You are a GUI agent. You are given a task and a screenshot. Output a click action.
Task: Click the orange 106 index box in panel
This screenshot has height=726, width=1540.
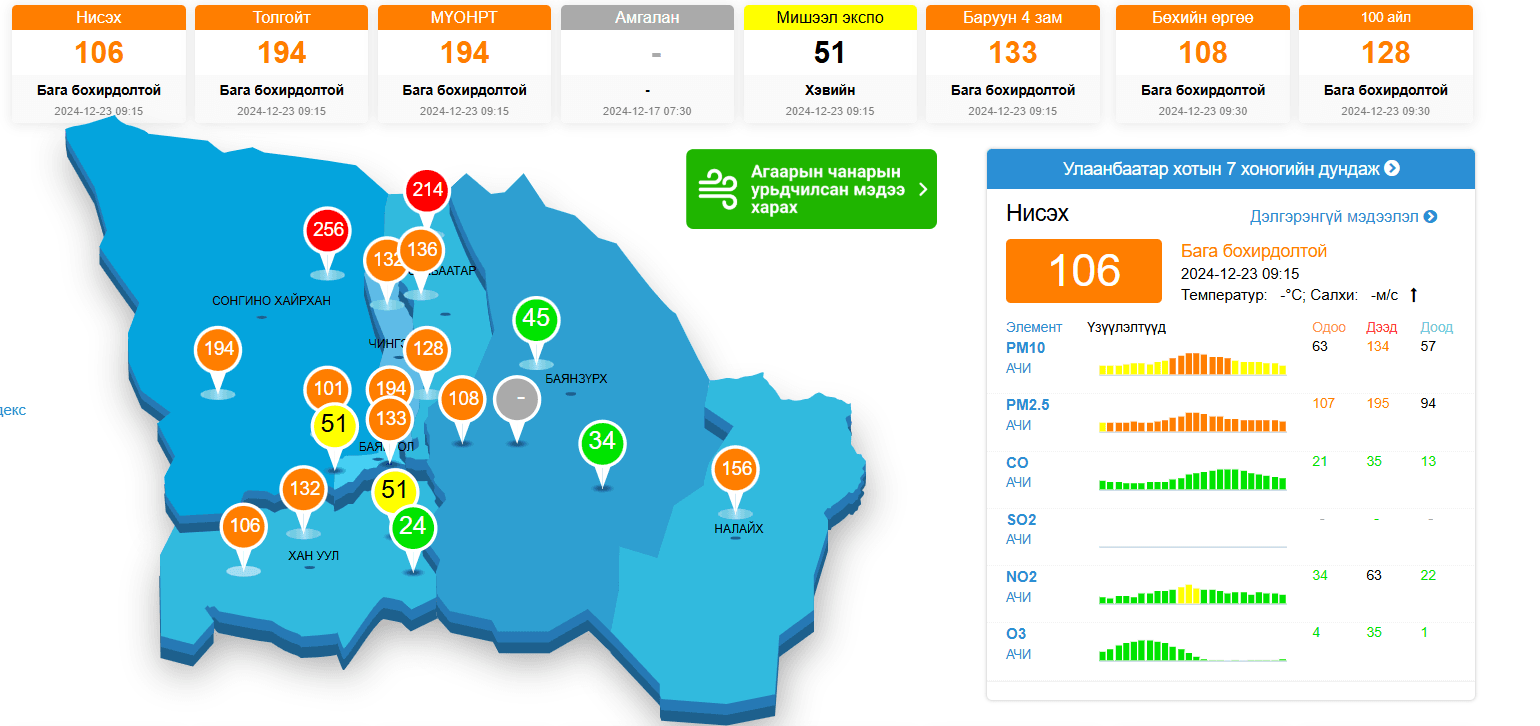(1084, 271)
